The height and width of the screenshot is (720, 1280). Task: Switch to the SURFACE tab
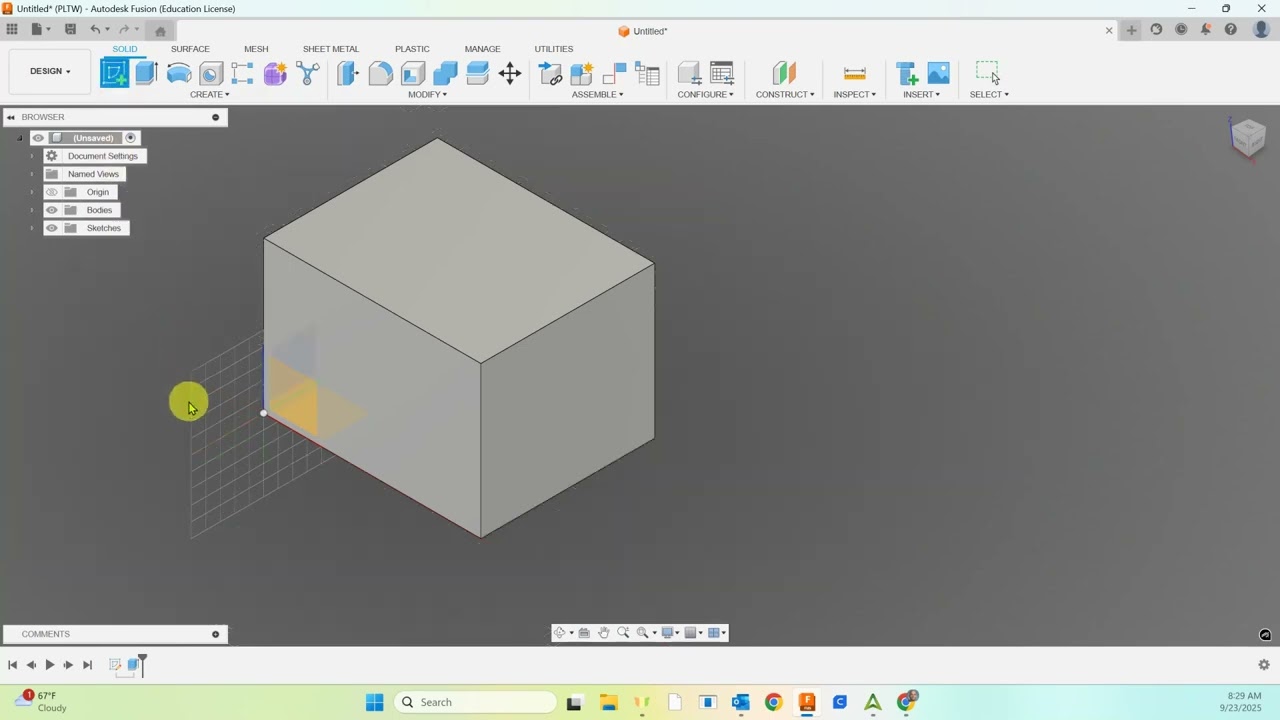190,49
